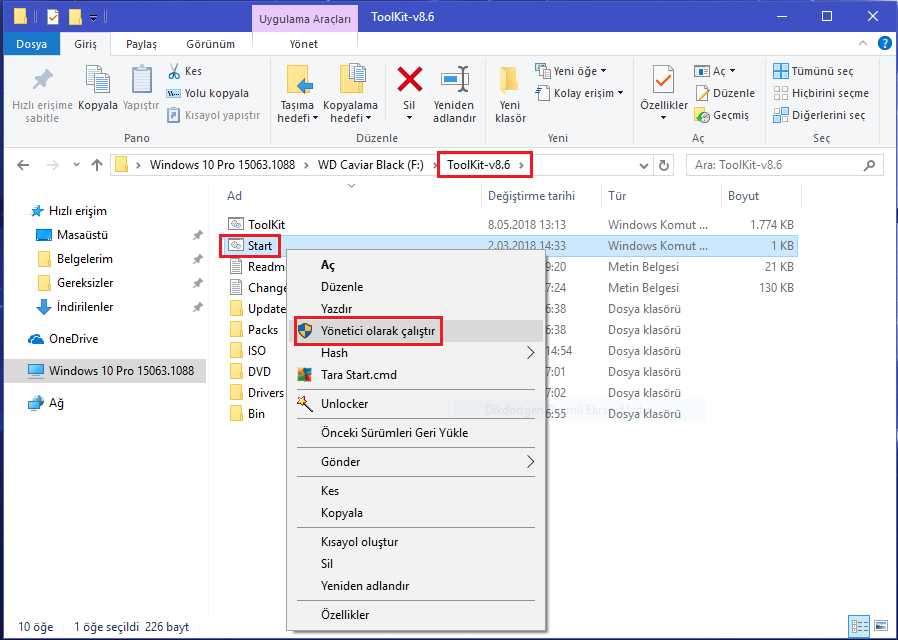Click Windows 10 Pro 15063.1088 breadcrumb
This screenshot has width=898, height=640.
[222, 165]
